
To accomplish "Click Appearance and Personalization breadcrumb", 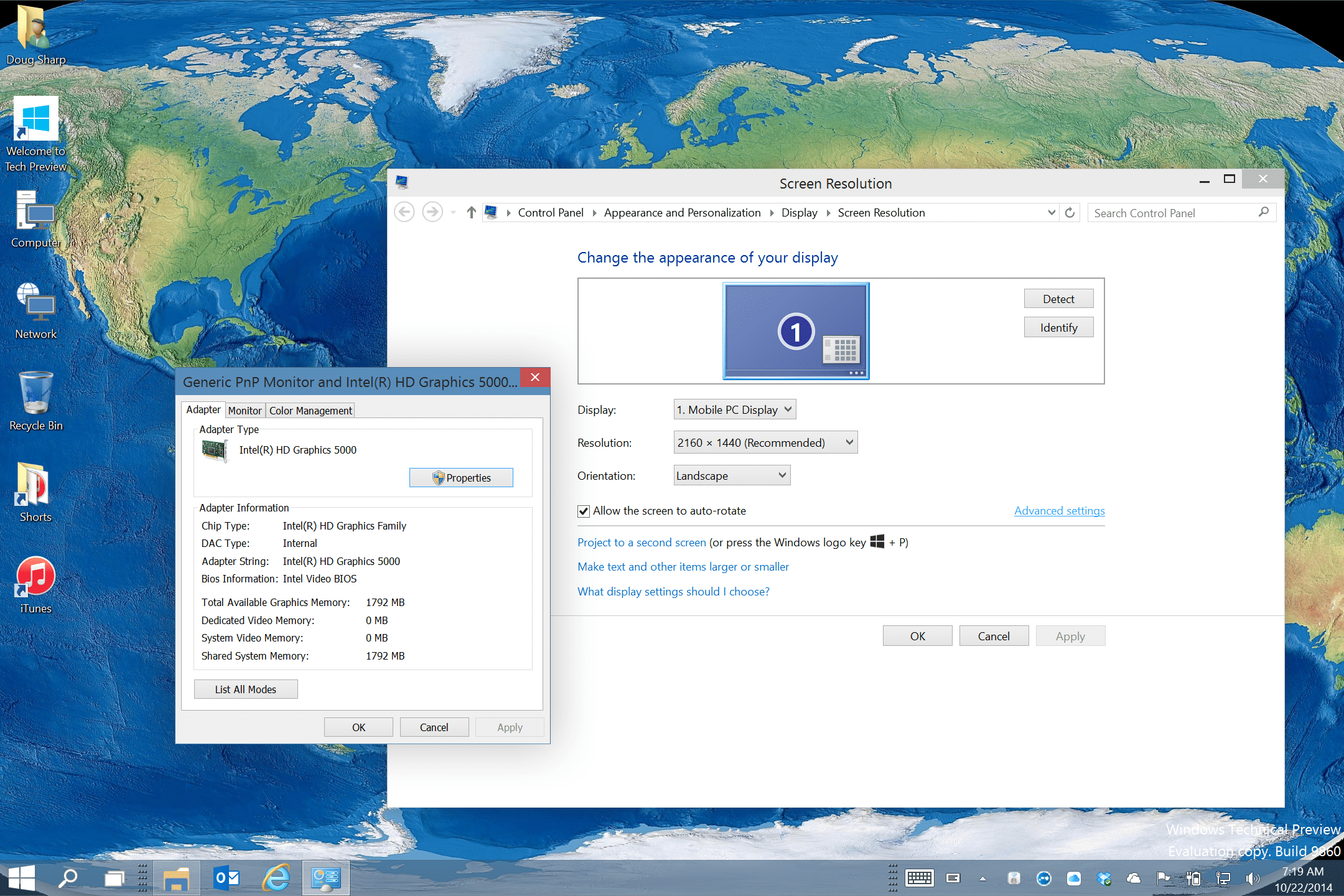I will [682, 213].
